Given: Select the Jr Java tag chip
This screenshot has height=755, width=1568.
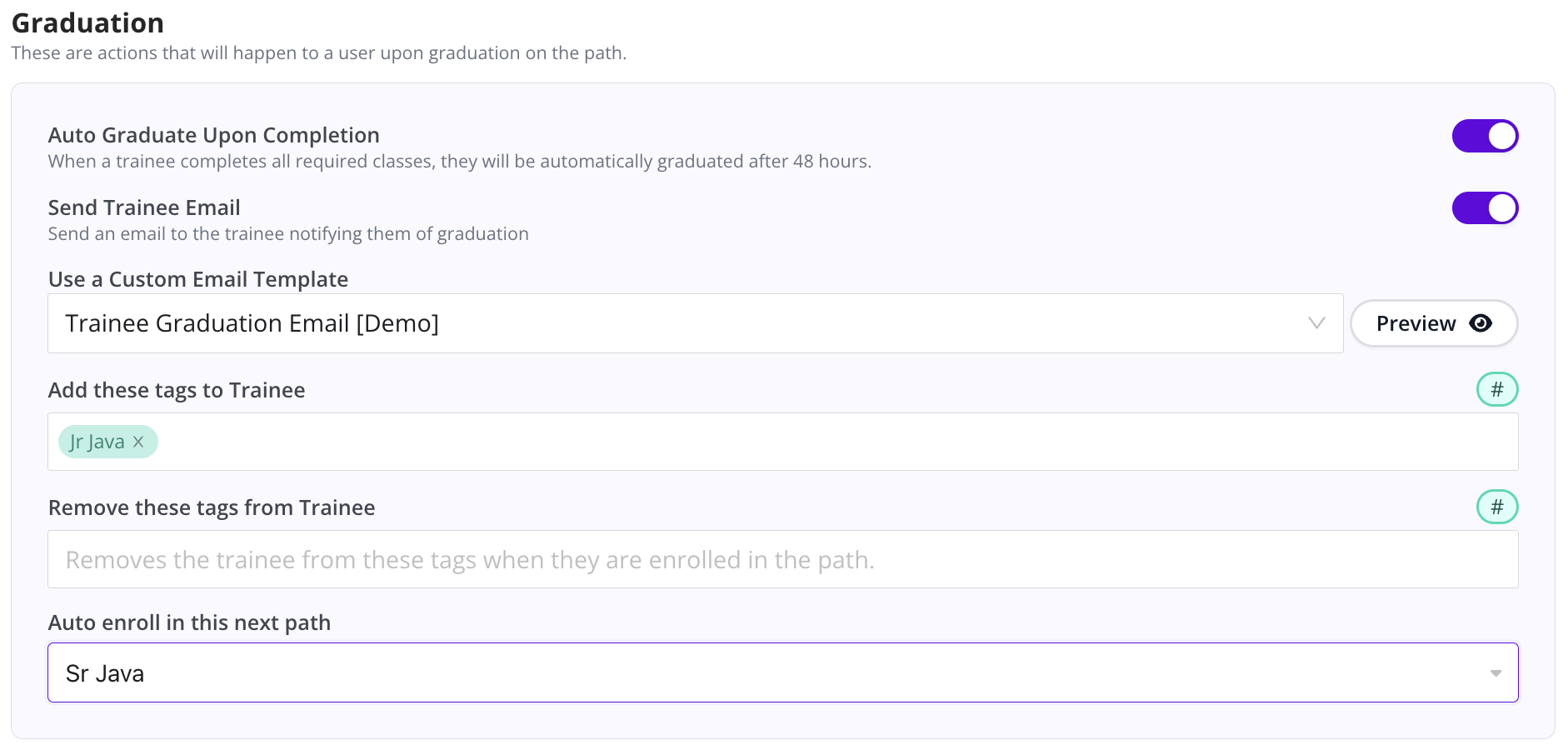Looking at the screenshot, I should [x=97, y=442].
